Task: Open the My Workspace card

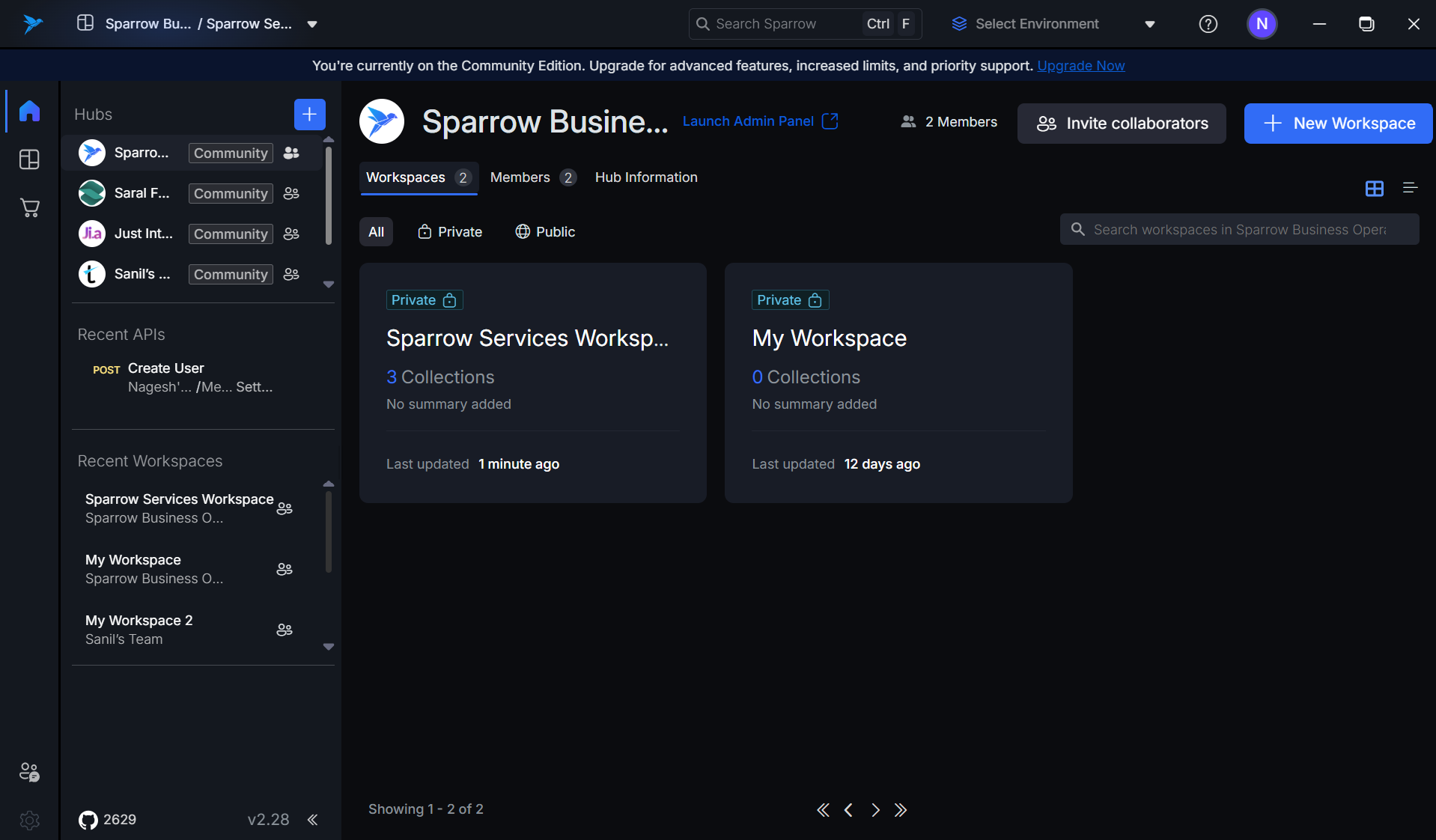Action: [x=898, y=383]
